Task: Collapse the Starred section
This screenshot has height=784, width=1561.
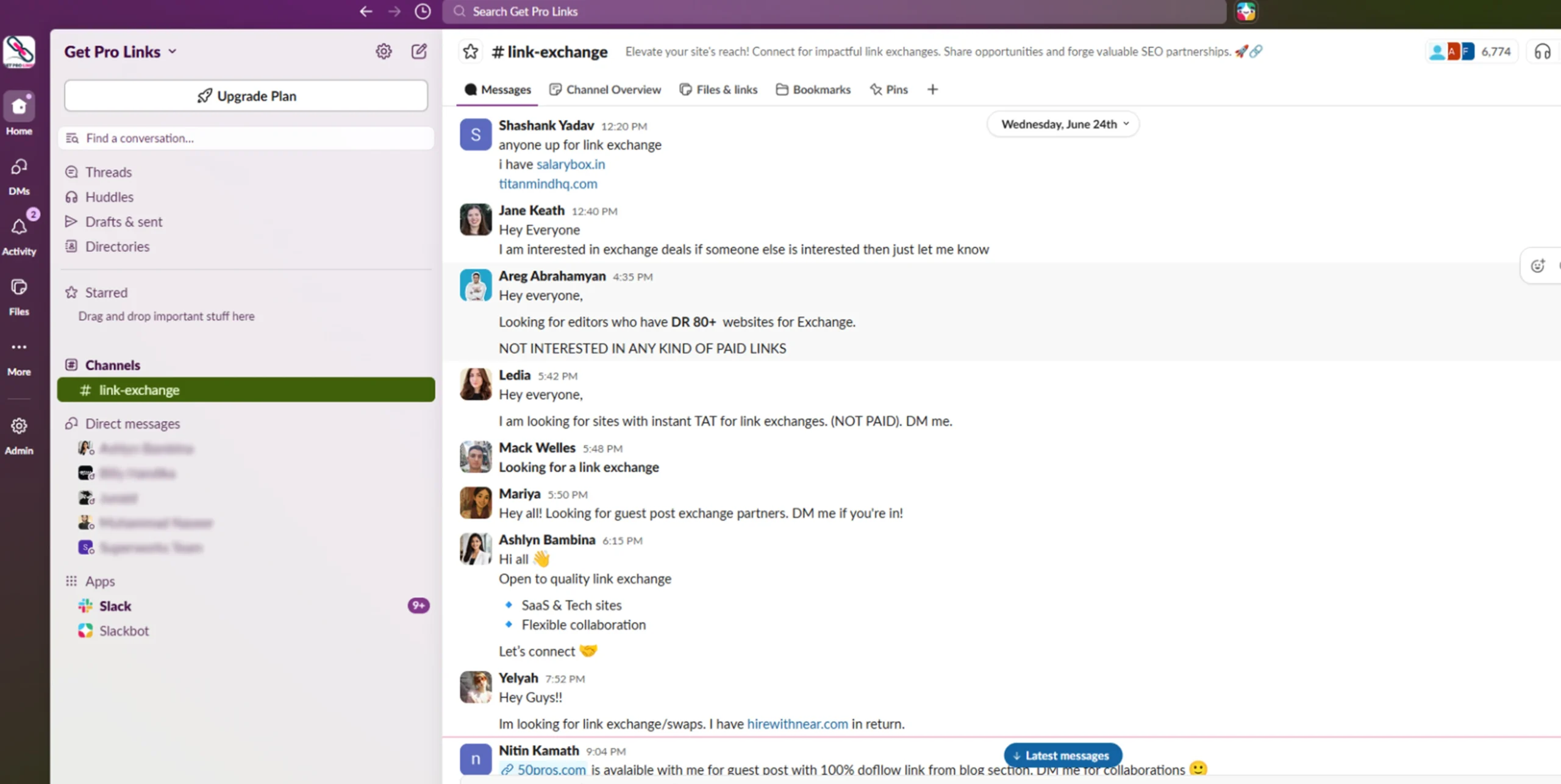Action: [x=106, y=293]
